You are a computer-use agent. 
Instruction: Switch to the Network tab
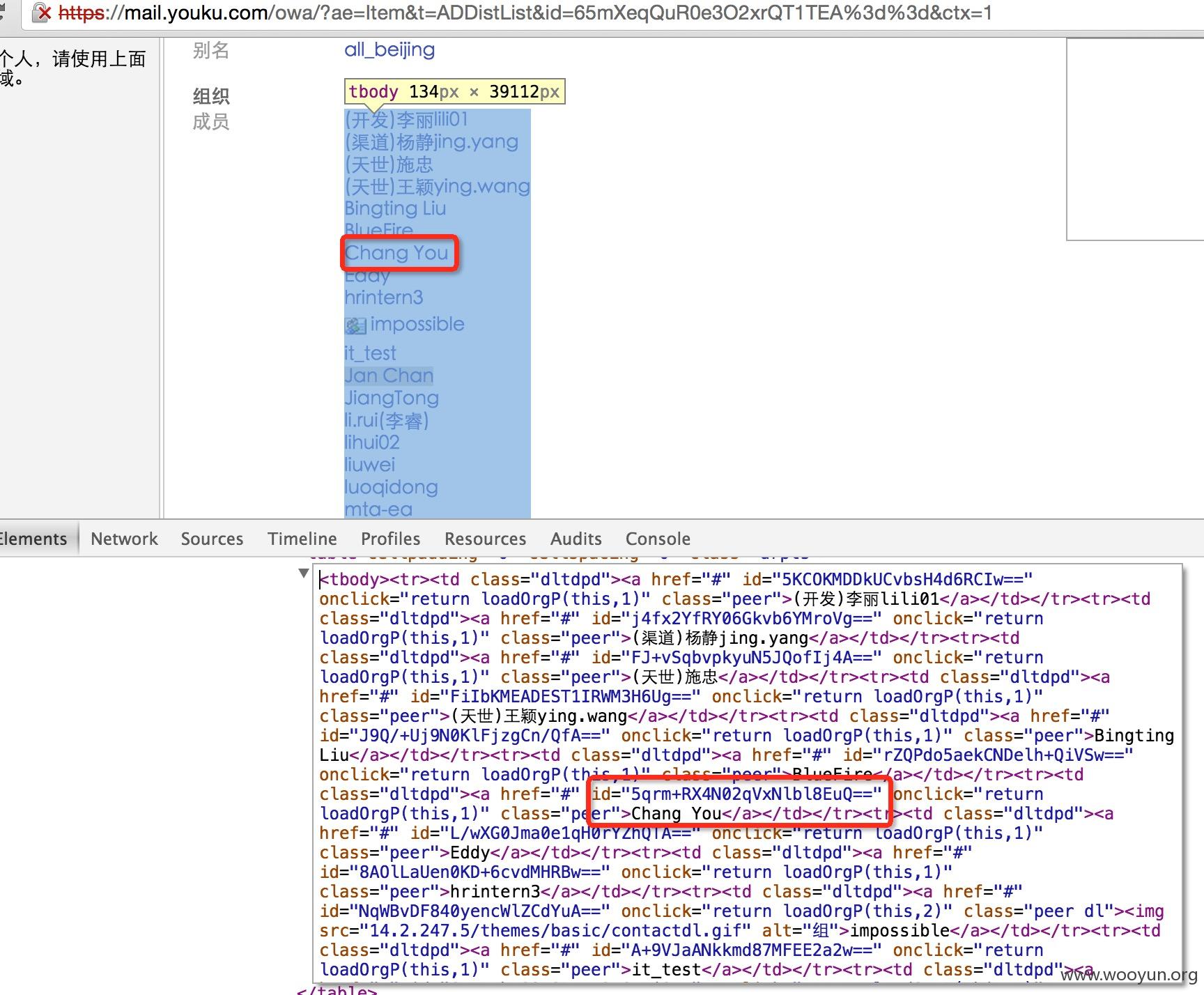[124, 539]
